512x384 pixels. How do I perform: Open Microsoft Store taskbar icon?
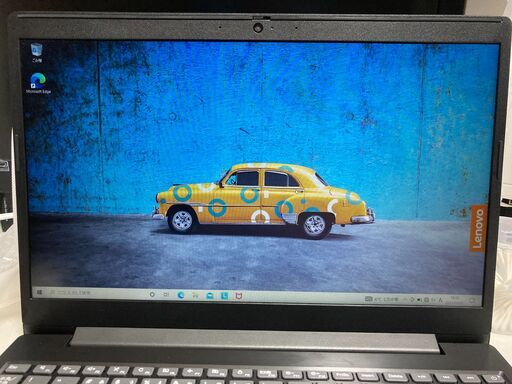pyautogui.click(x=210, y=296)
